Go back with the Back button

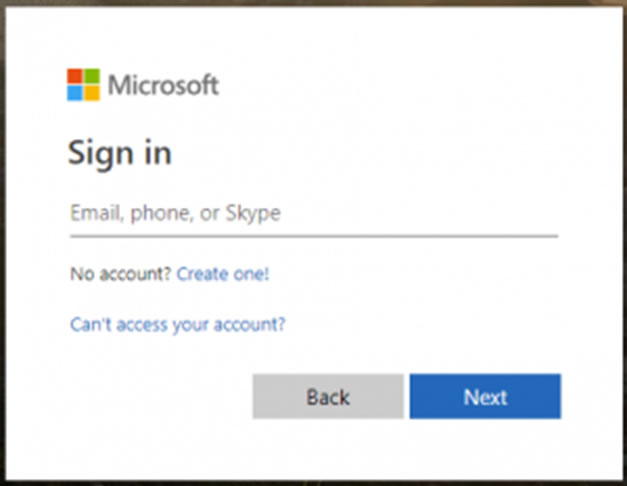pos(328,396)
